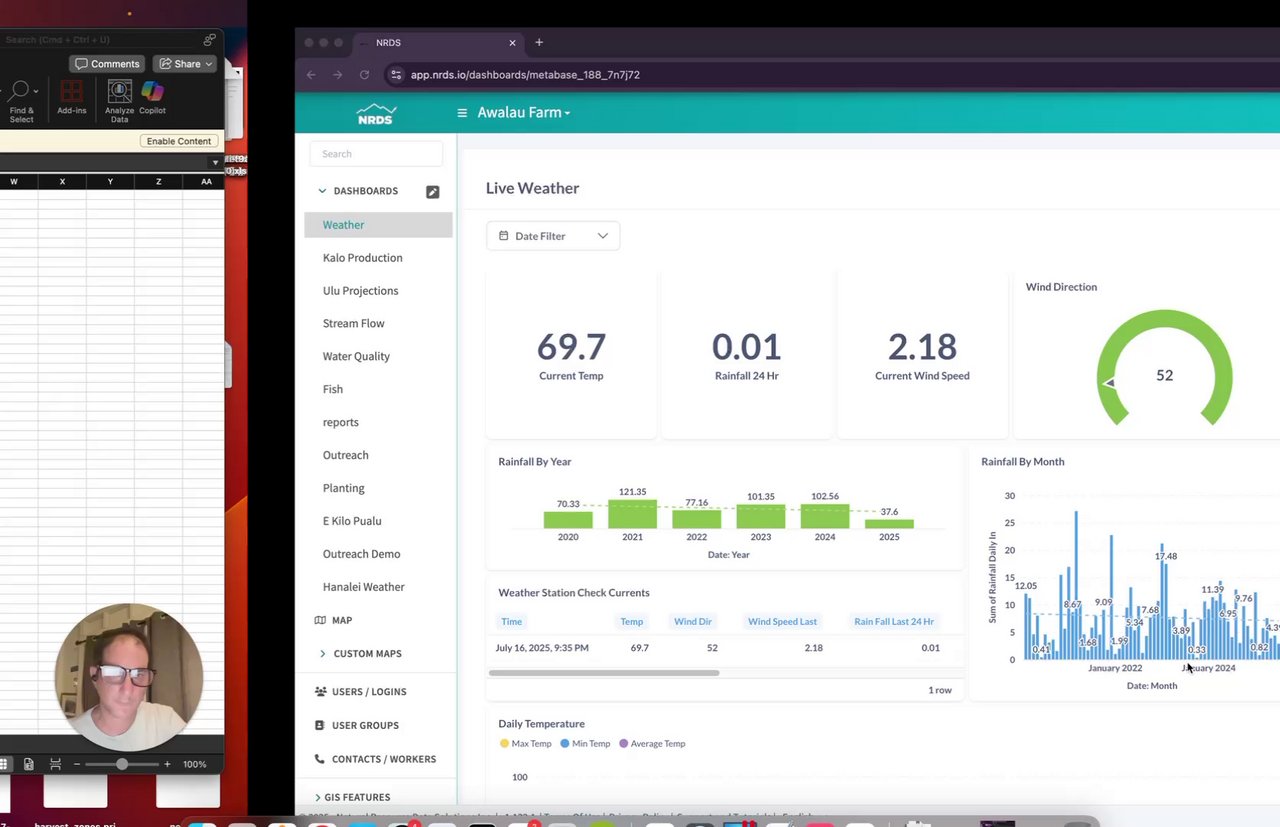Open the Date Filter dropdown
Image resolution: width=1280 pixels, height=827 pixels.
553,236
